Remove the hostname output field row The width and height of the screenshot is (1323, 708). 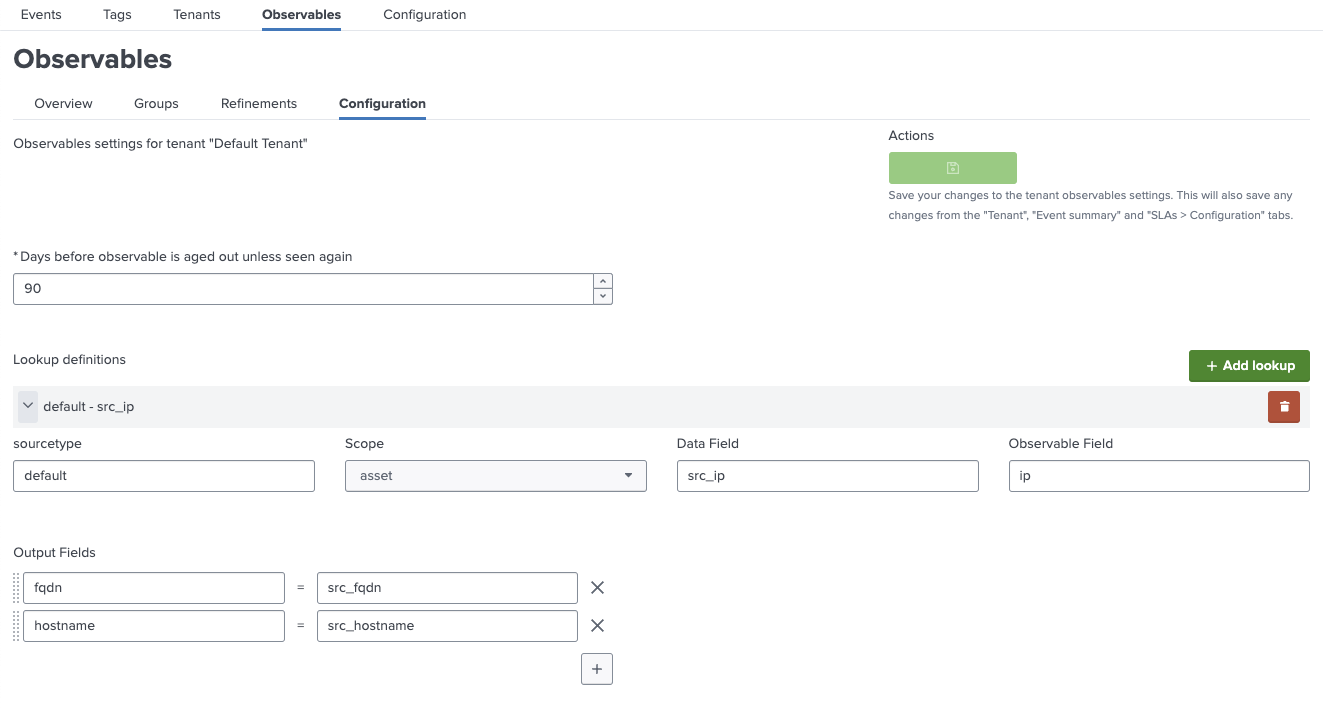tap(597, 626)
